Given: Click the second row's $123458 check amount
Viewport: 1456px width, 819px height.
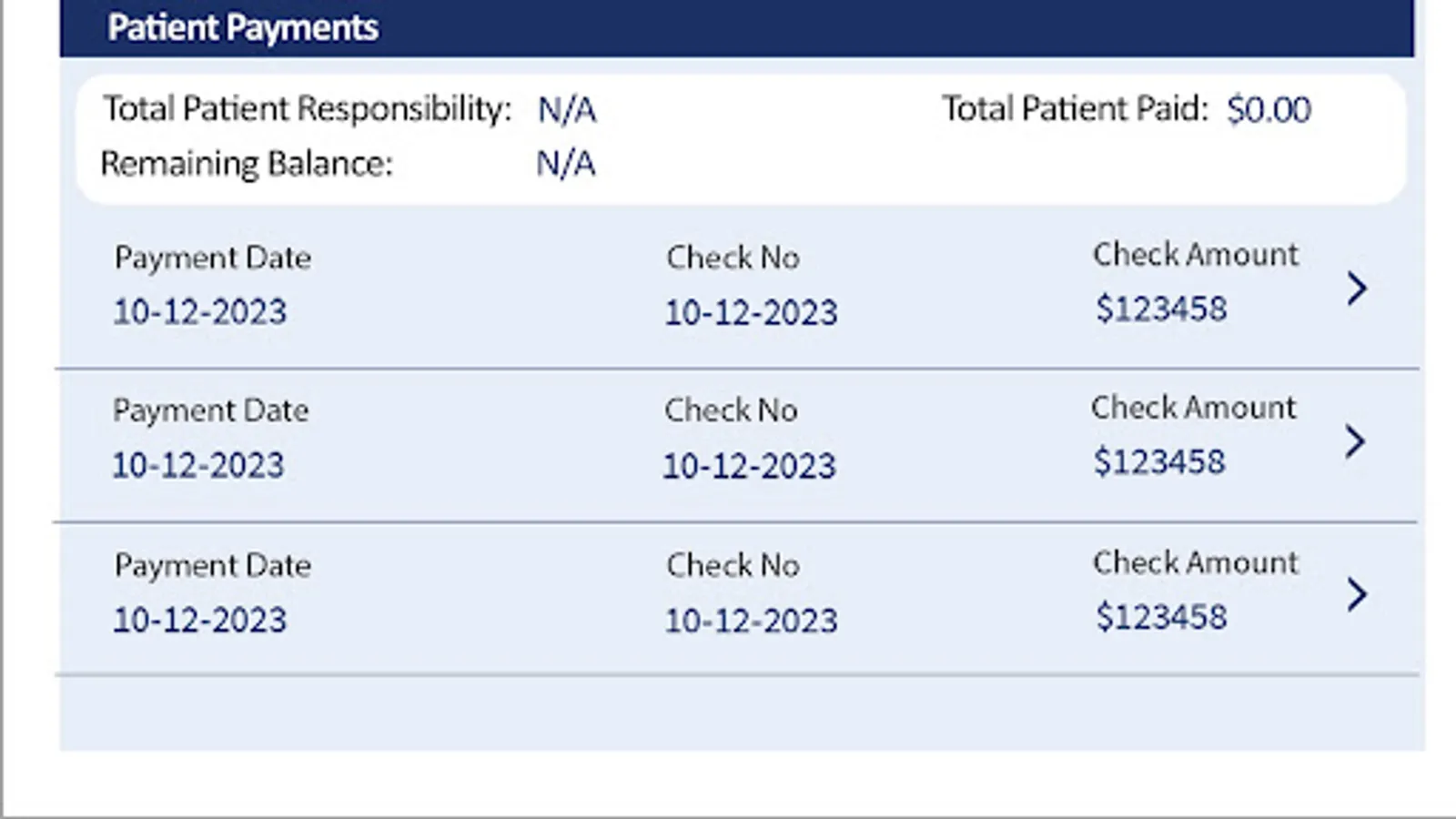Looking at the screenshot, I should coord(1159,462).
